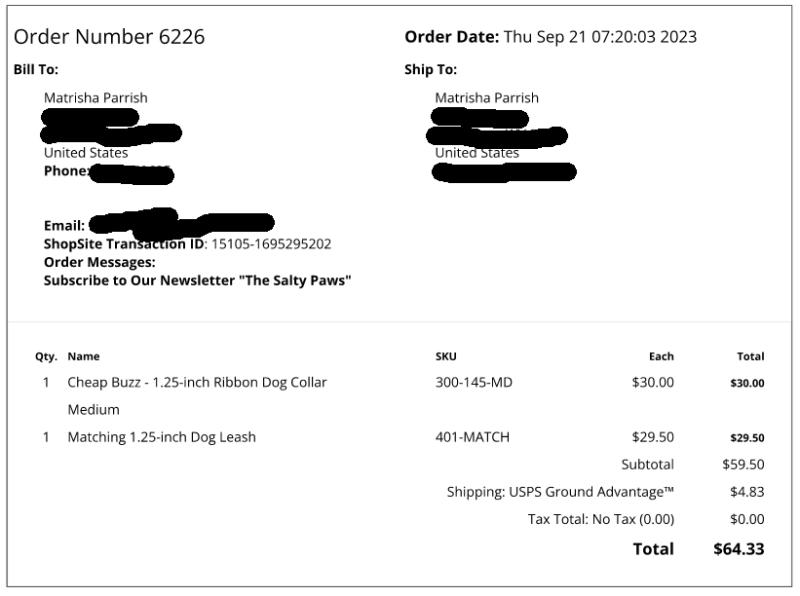
Task: Click Matrisha Parrish under Bill To
Action: click(x=95, y=97)
